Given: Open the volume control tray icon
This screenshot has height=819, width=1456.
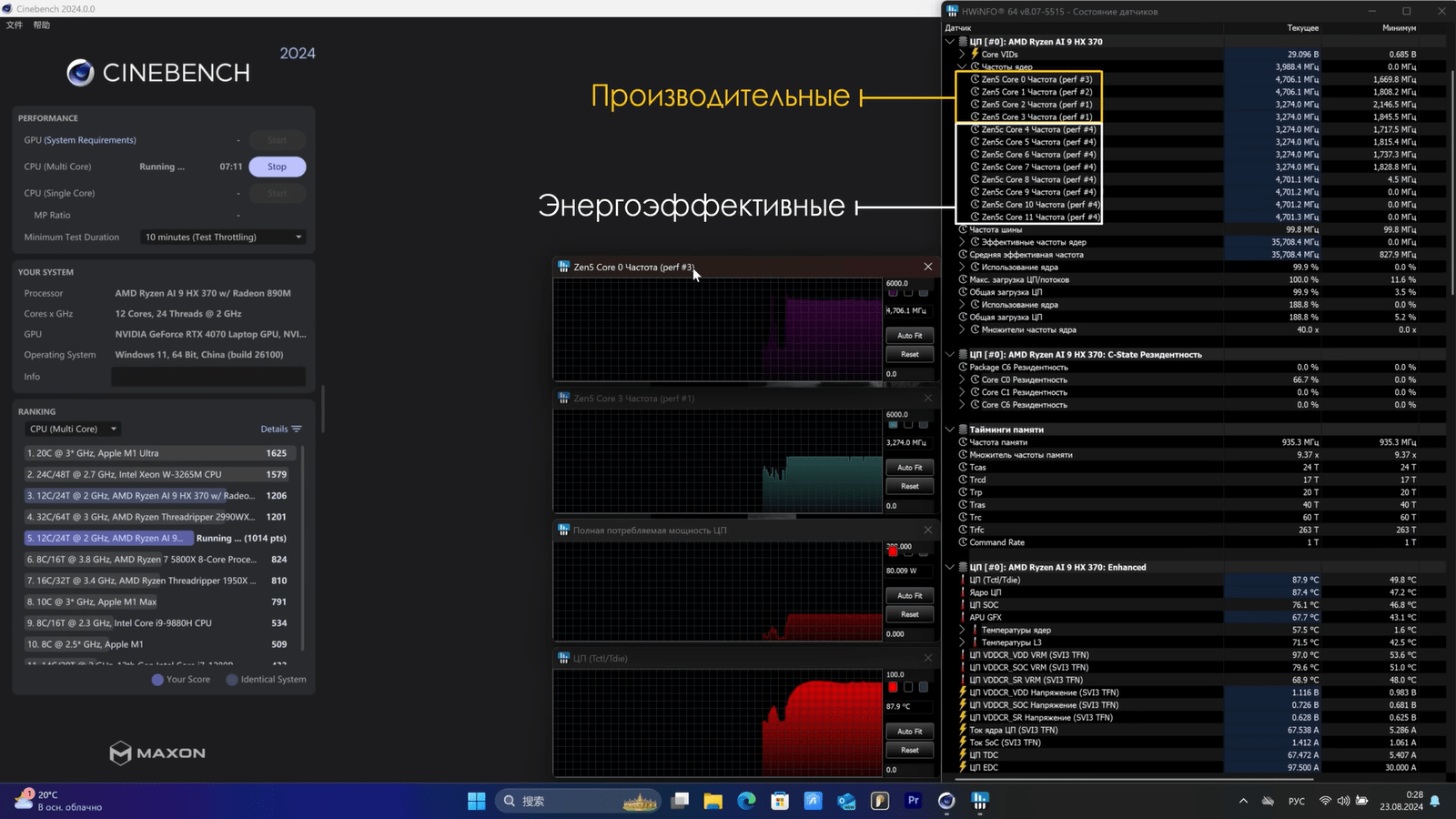Looking at the screenshot, I should (1343, 801).
